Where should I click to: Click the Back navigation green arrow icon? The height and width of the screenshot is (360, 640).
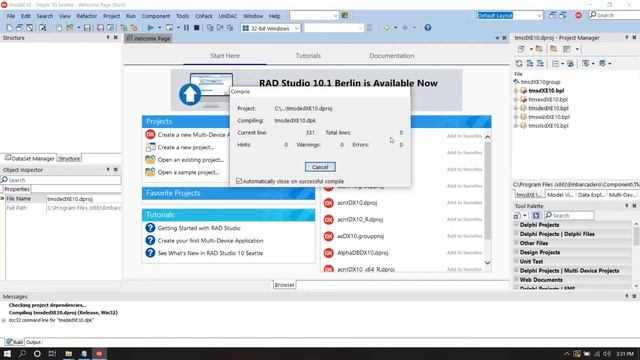coord(386,28)
